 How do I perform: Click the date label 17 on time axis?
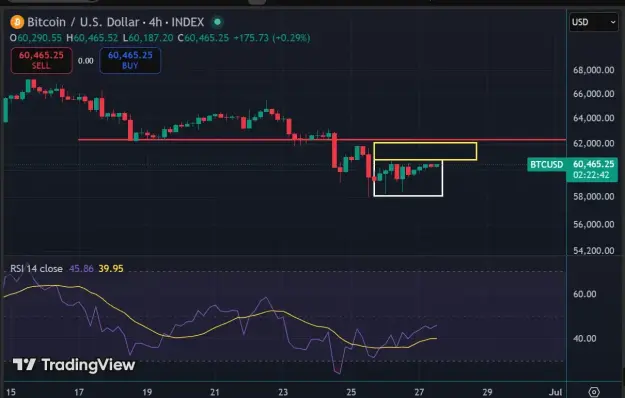(x=79, y=392)
